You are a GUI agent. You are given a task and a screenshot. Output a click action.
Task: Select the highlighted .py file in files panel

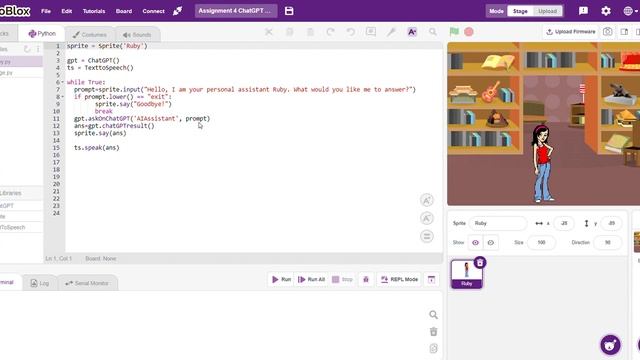pyautogui.click(x=21, y=62)
